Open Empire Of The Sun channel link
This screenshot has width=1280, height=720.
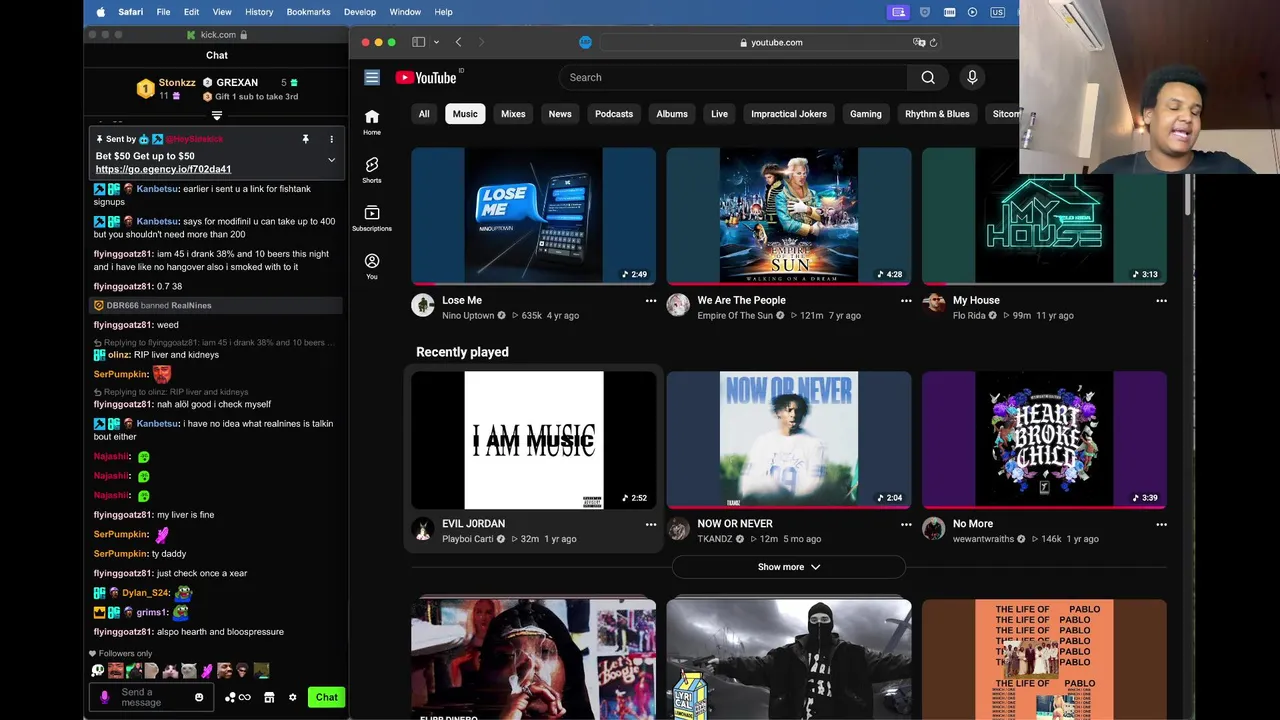(x=735, y=316)
